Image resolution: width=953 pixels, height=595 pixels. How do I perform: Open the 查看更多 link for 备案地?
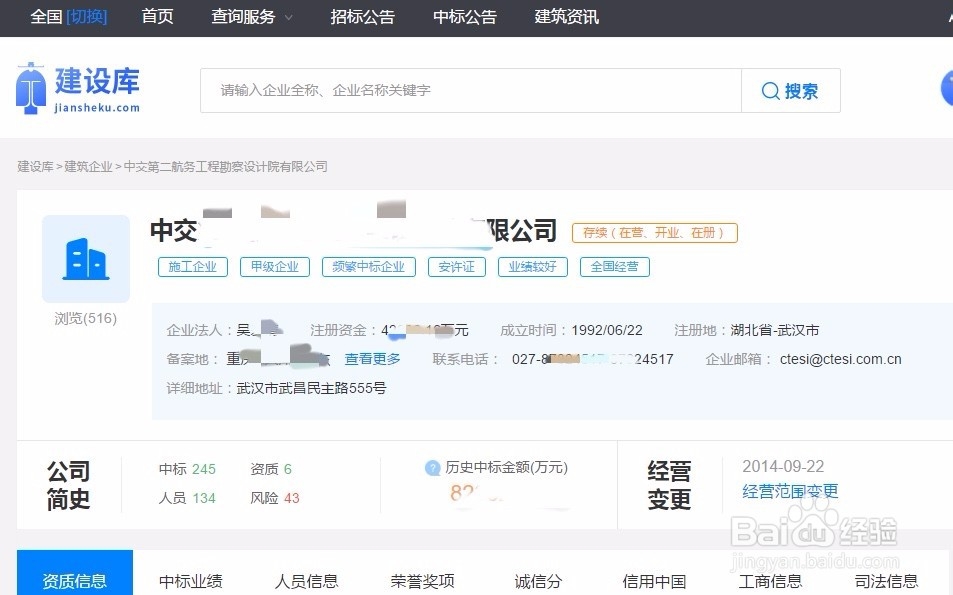click(373, 359)
